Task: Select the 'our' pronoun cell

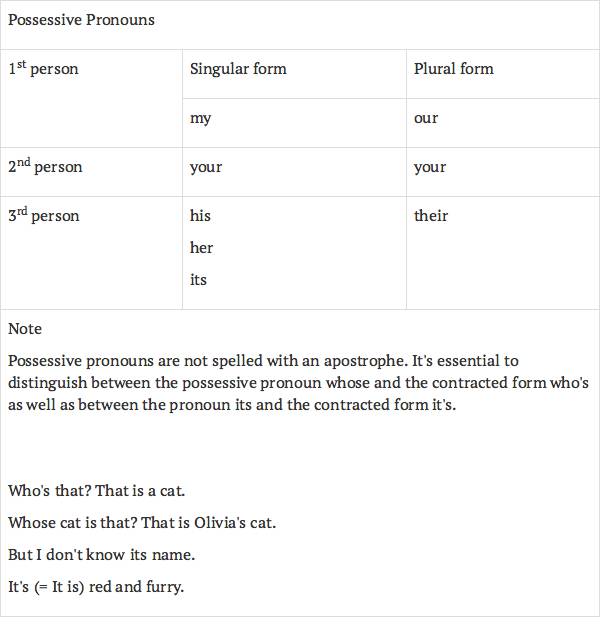Action: pos(426,118)
